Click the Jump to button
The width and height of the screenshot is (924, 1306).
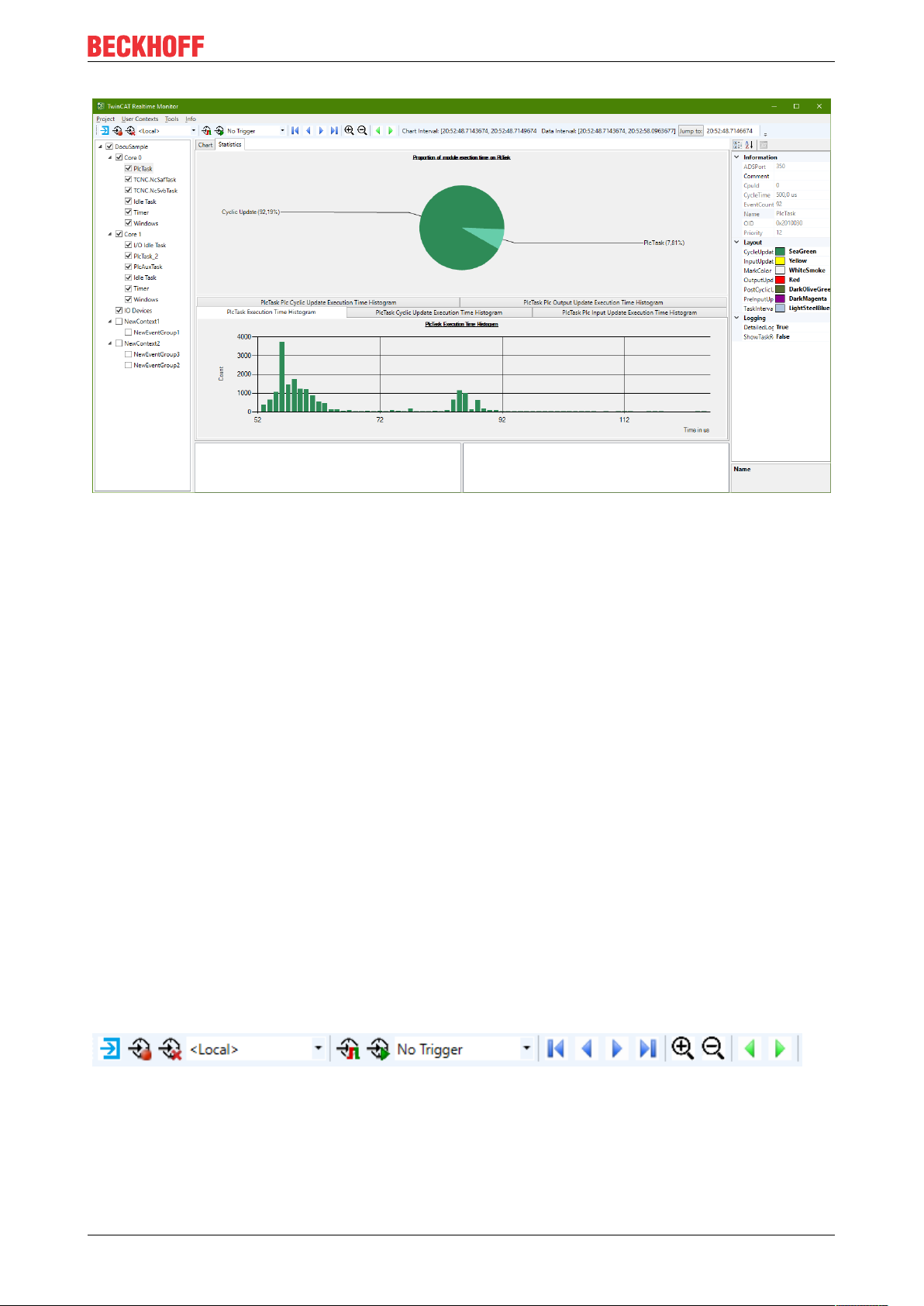coord(691,131)
